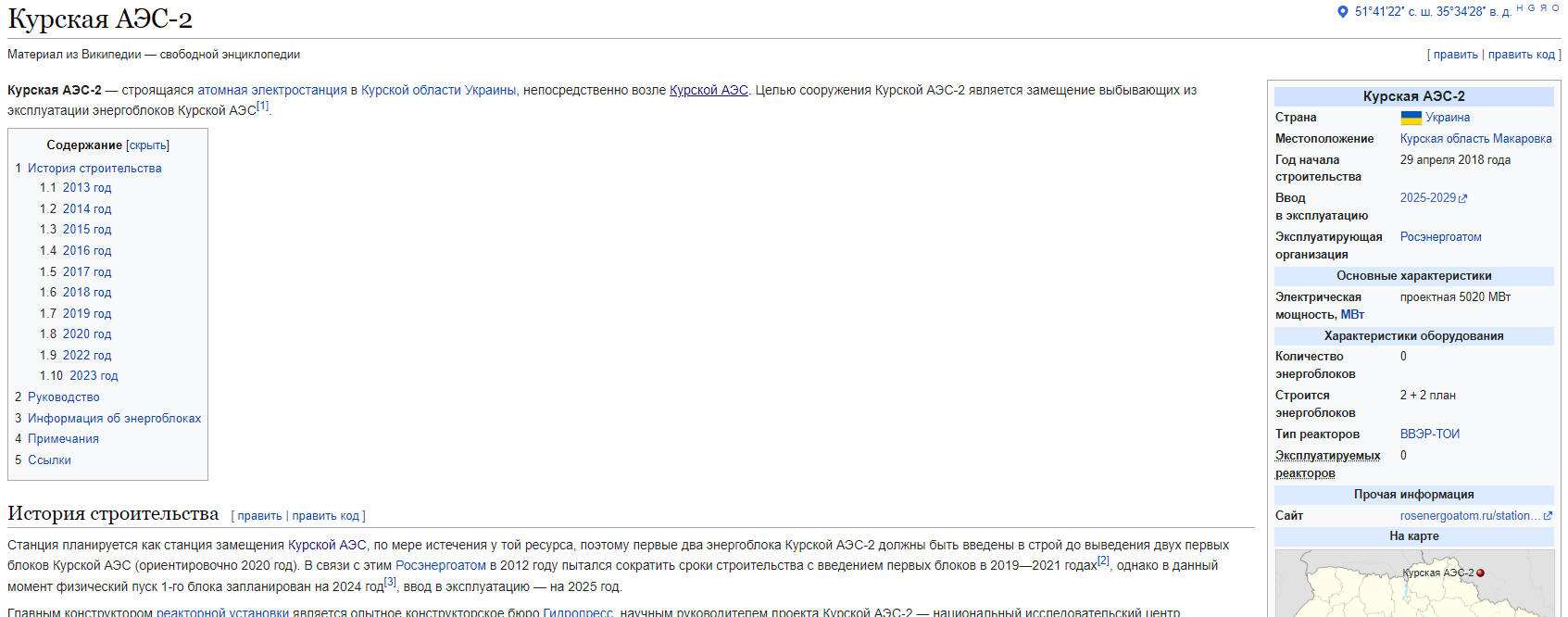
Task: Open Гидропресс link
Action: click(x=578, y=612)
